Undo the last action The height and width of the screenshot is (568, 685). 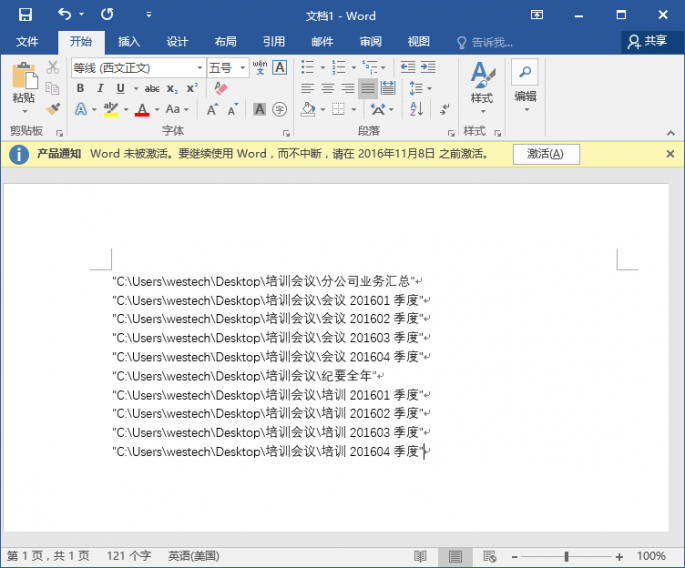[x=65, y=14]
